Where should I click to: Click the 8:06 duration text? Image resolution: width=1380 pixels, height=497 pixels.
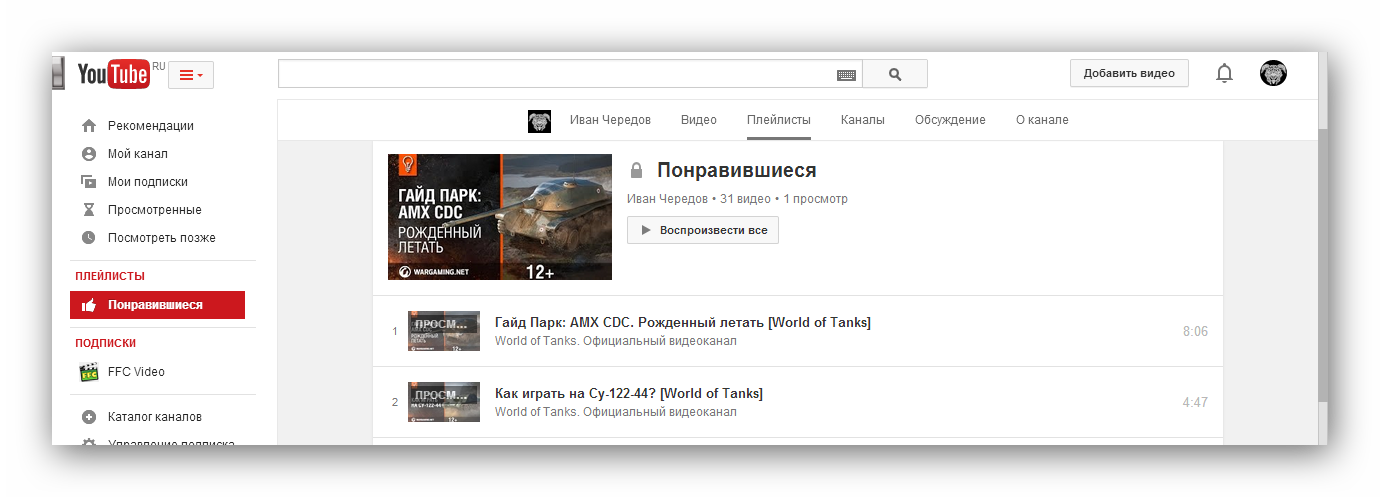point(1195,331)
